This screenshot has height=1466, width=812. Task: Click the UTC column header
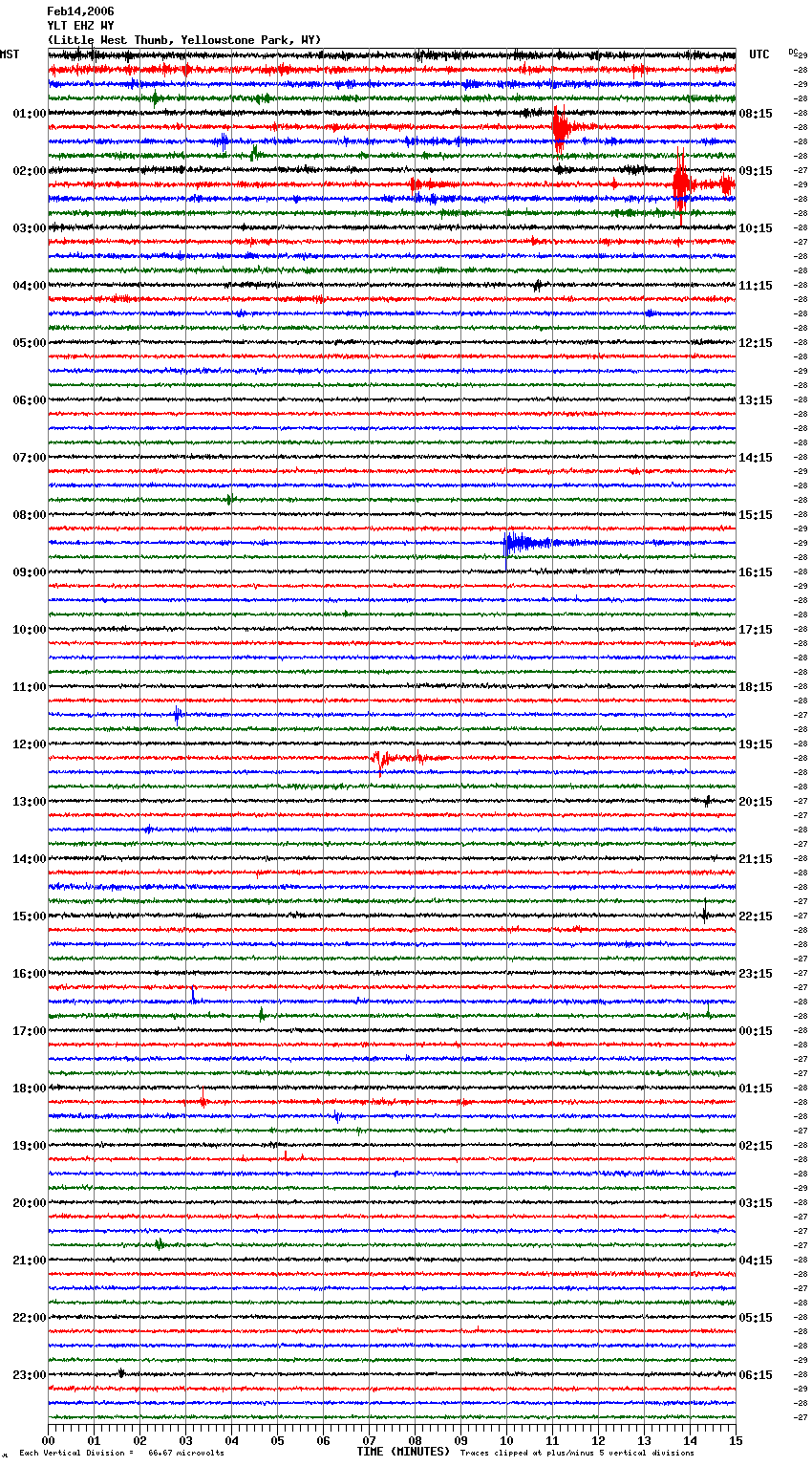pos(759,54)
